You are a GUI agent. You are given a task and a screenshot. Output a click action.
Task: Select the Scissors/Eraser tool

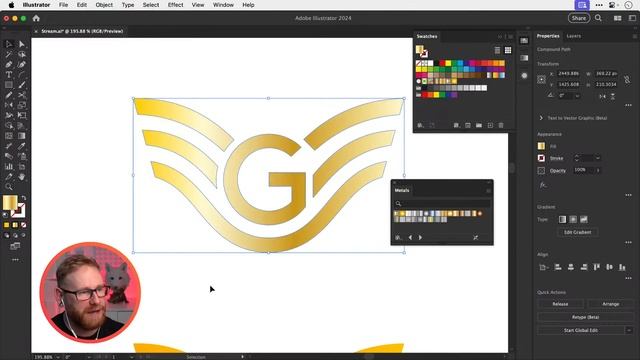22,95
